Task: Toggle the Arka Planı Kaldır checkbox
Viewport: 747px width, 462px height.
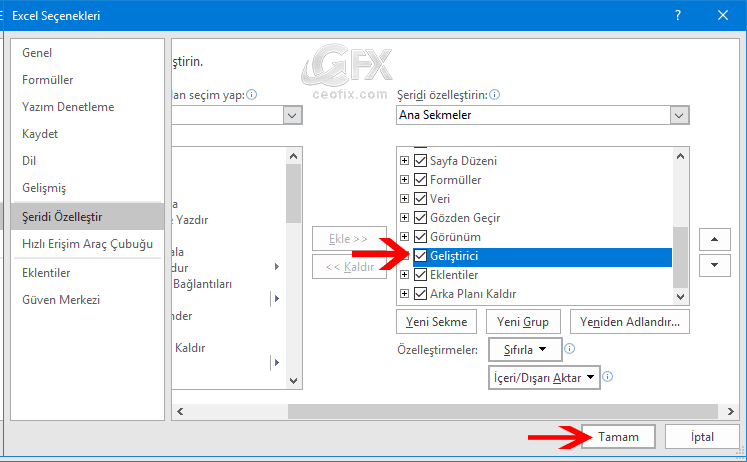Action: click(x=420, y=294)
